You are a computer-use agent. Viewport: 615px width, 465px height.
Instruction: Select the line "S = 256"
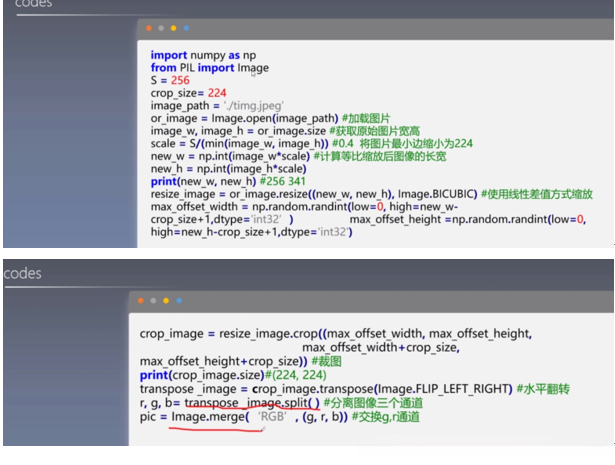point(170,80)
